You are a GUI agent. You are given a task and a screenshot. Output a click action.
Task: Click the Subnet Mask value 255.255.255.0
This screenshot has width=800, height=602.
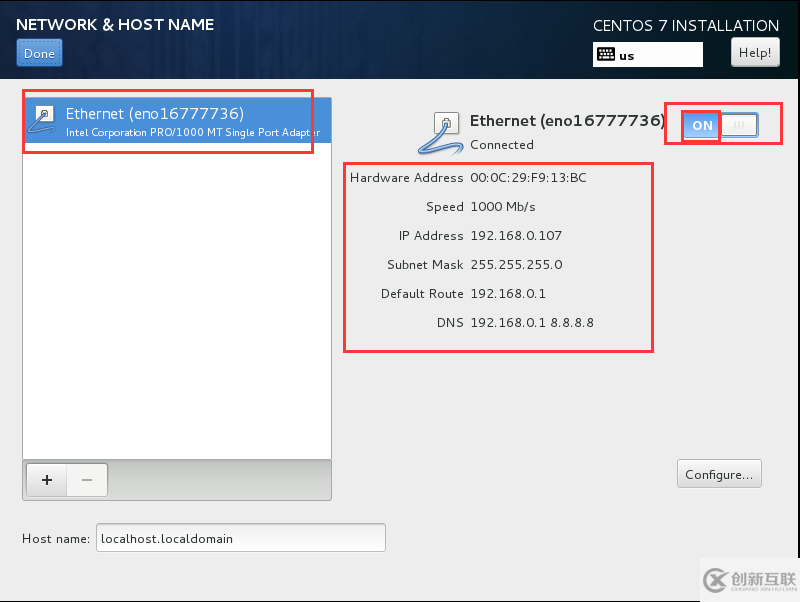[x=516, y=264]
